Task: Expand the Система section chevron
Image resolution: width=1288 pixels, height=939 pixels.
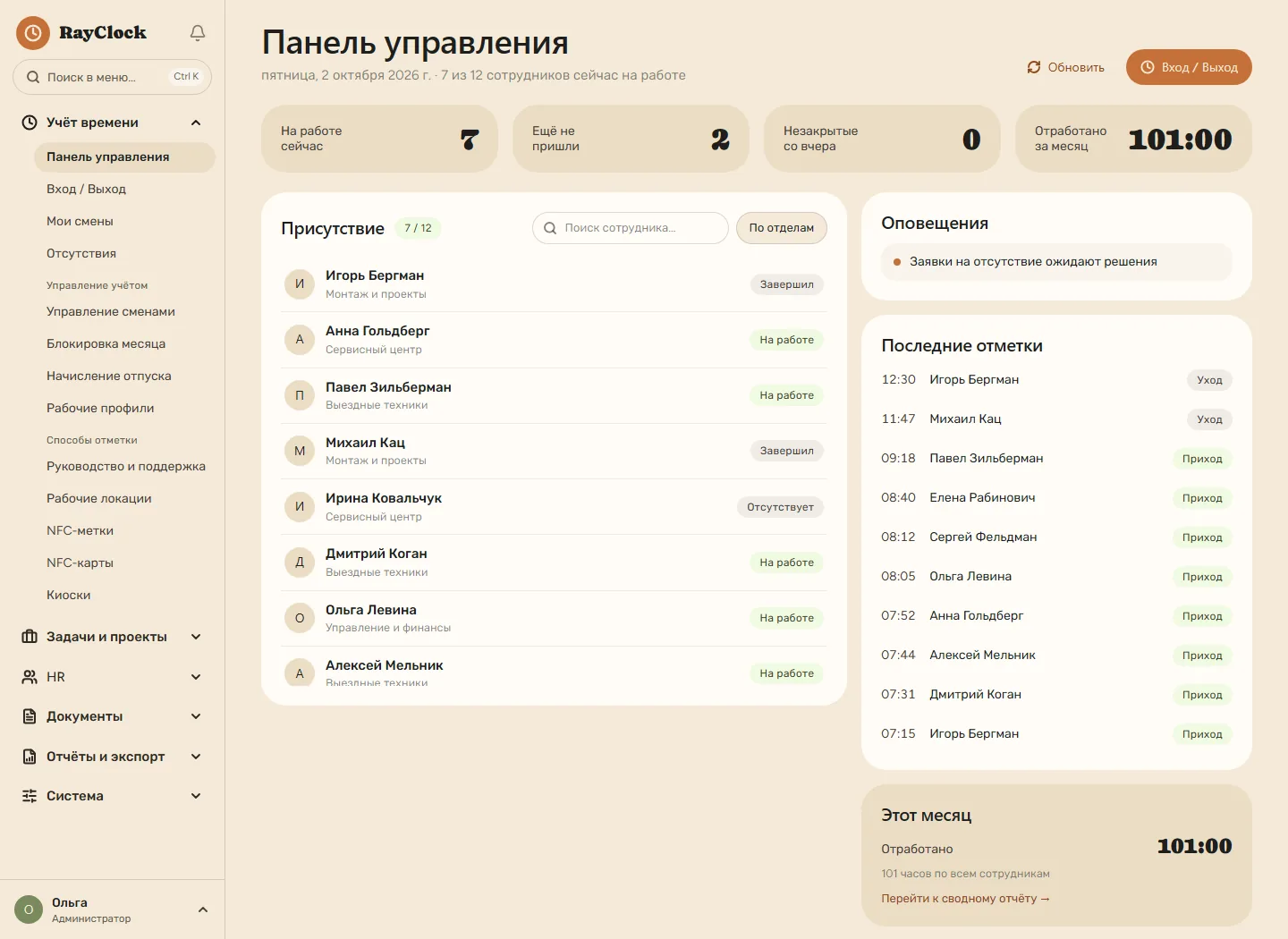Action: 196,796
